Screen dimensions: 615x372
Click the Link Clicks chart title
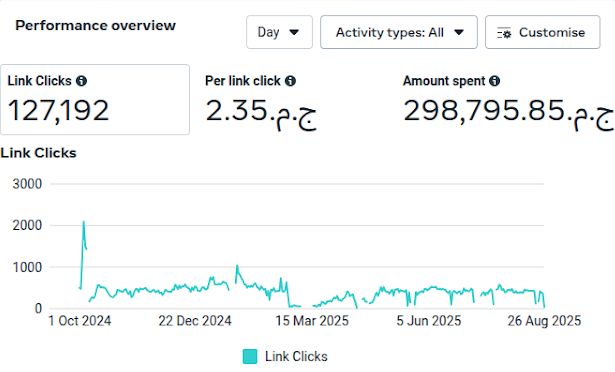click(38, 153)
